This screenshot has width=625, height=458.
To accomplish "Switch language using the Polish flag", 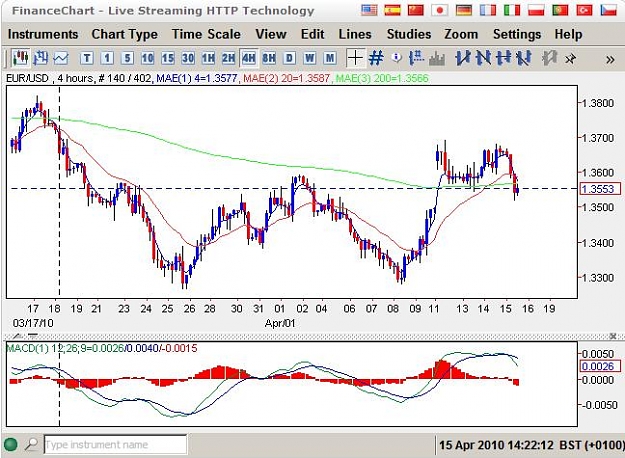I will point(536,10).
